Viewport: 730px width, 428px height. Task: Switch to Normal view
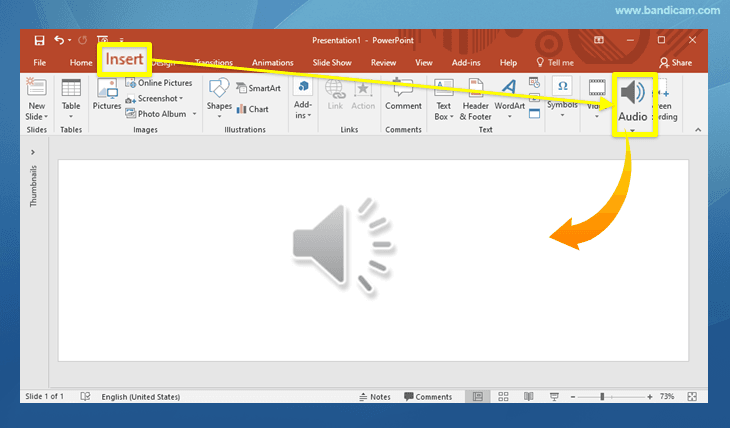click(478, 396)
